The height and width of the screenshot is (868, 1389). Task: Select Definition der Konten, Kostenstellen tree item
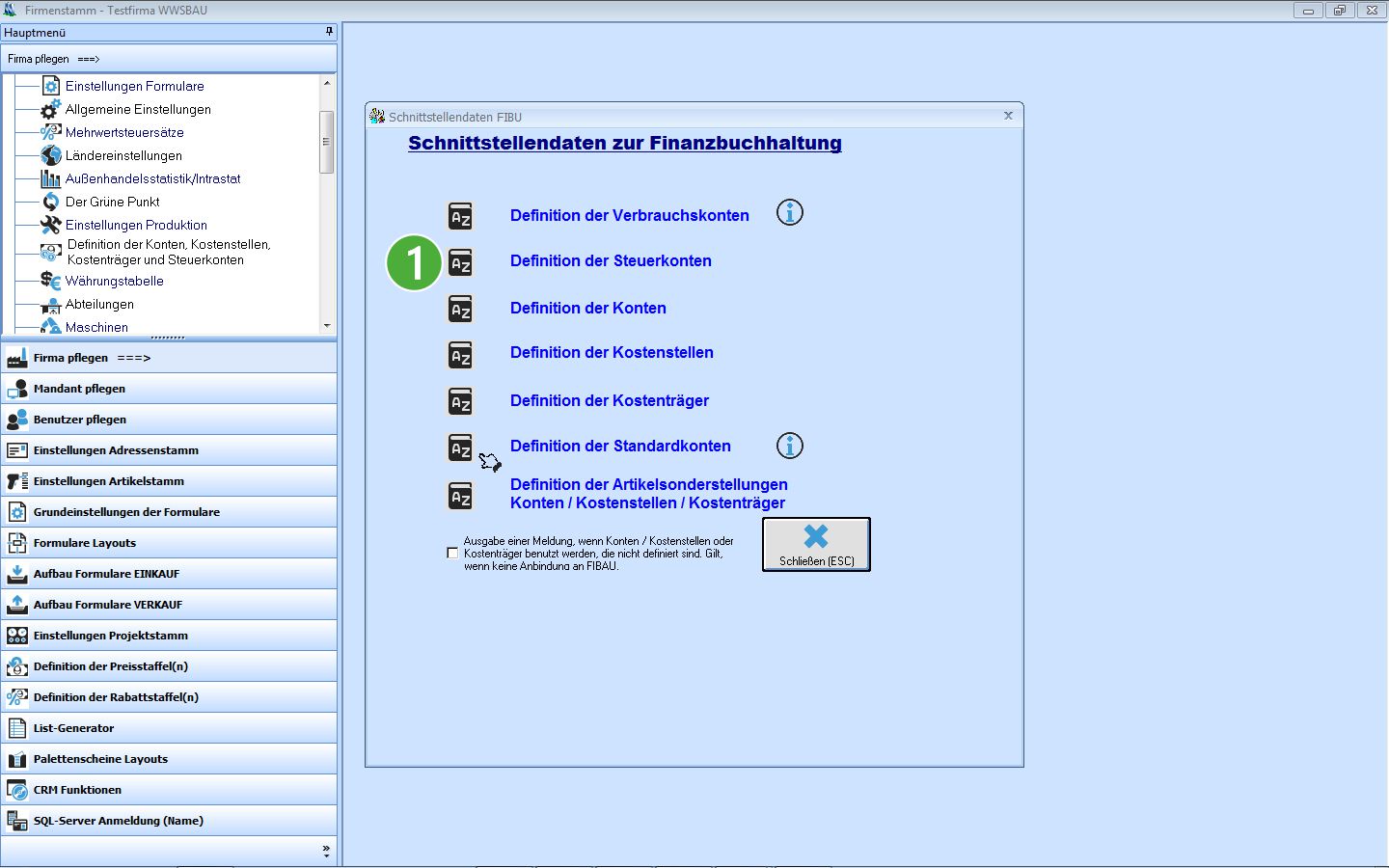(169, 252)
